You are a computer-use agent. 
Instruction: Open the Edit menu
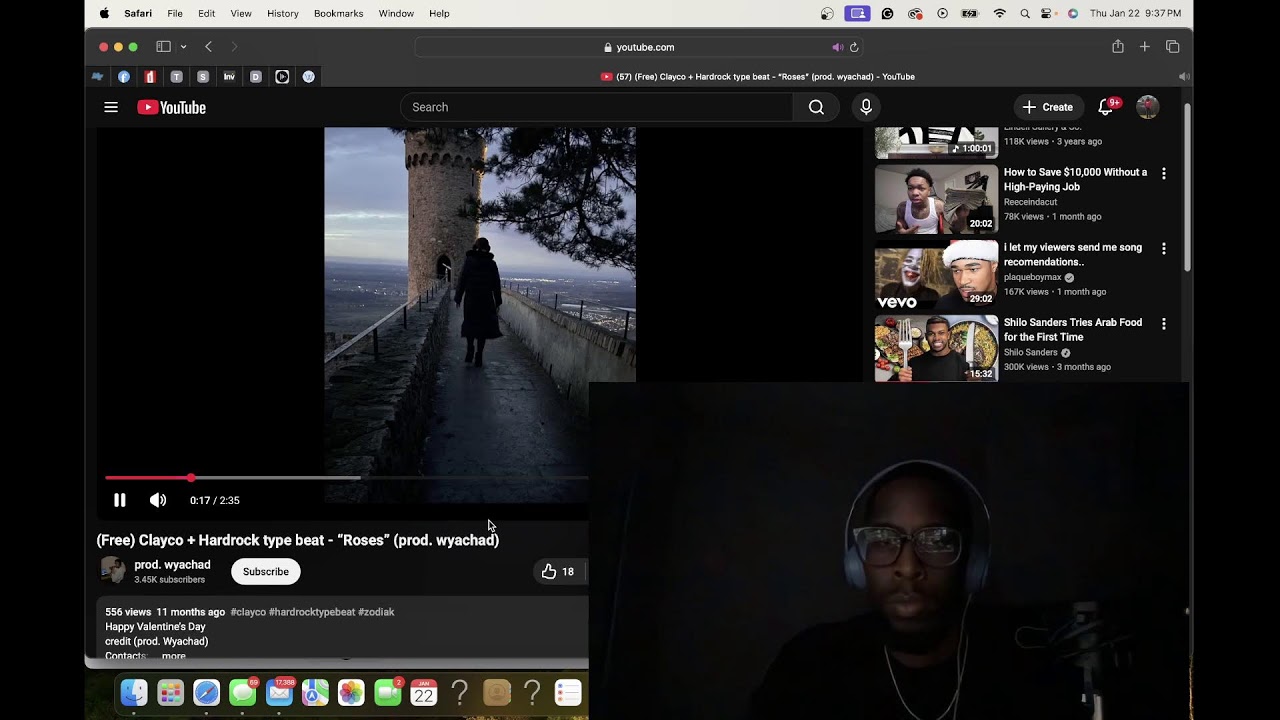[x=207, y=13]
